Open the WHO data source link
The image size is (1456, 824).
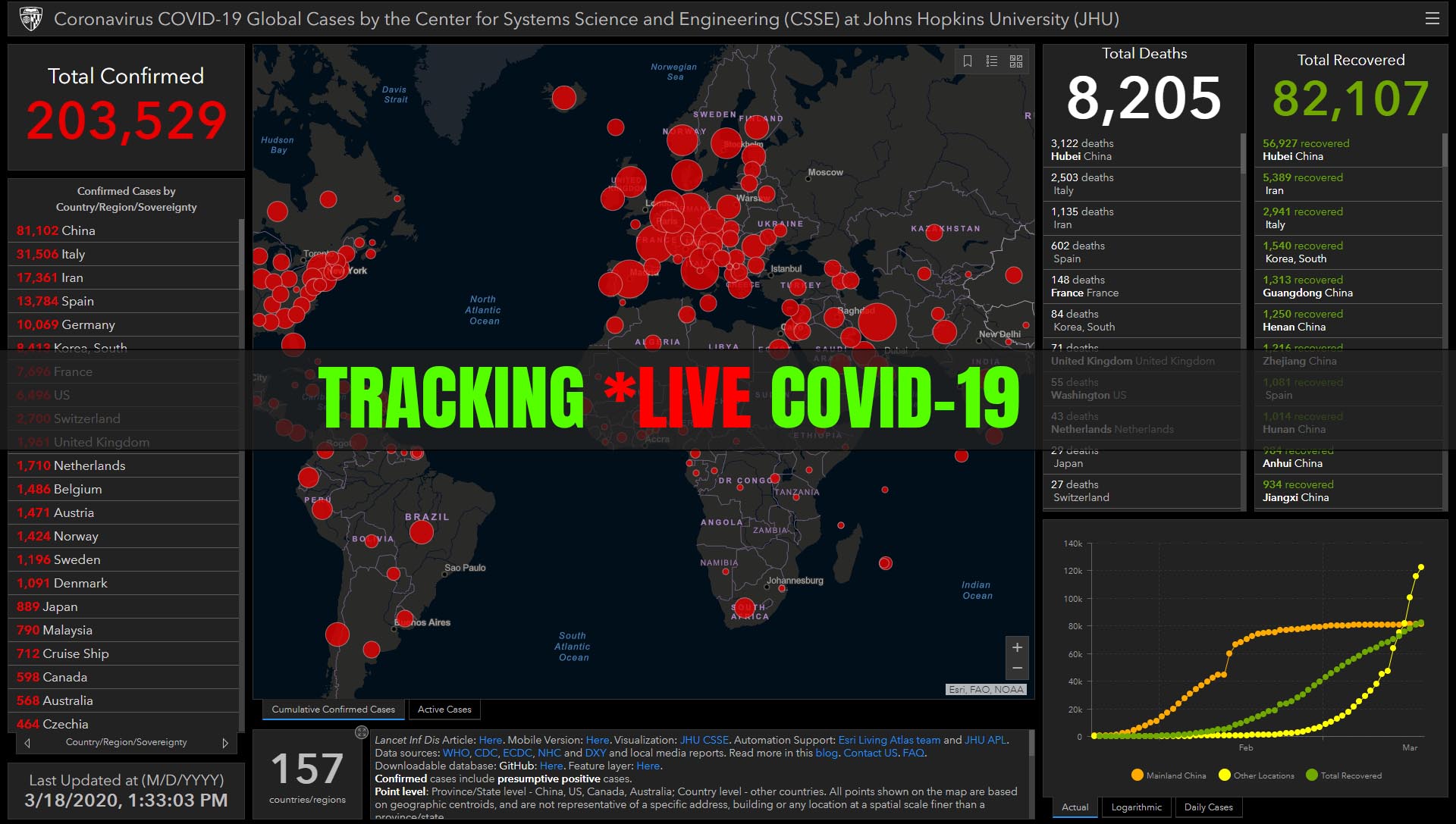(456, 753)
